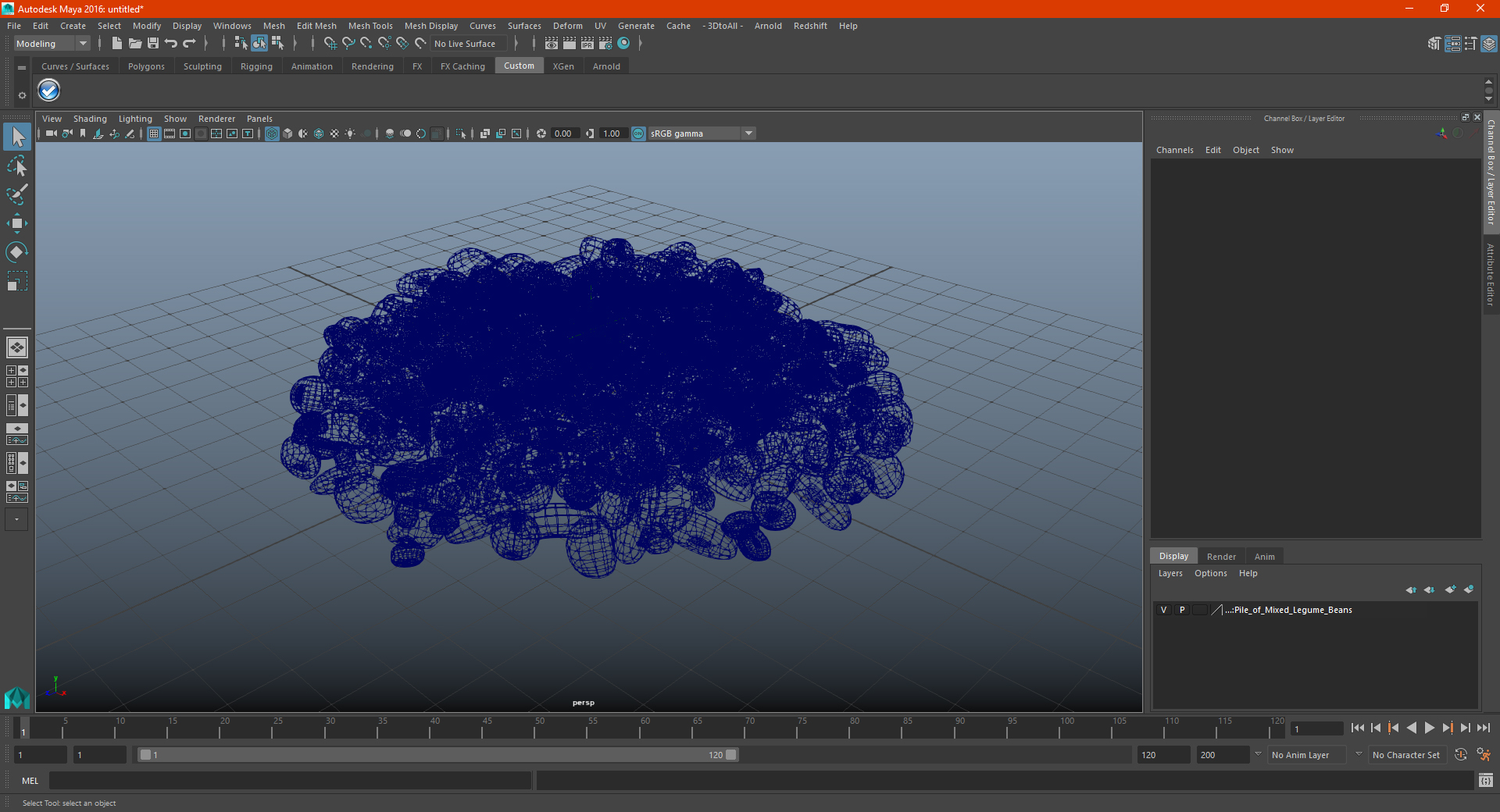Open the Render layer tab

coord(1221,557)
